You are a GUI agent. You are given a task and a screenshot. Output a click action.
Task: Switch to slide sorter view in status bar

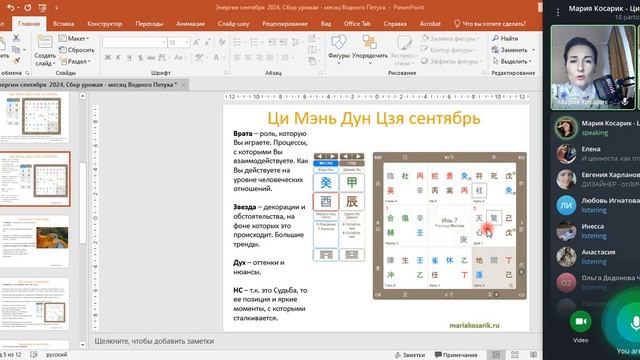[515, 355]
